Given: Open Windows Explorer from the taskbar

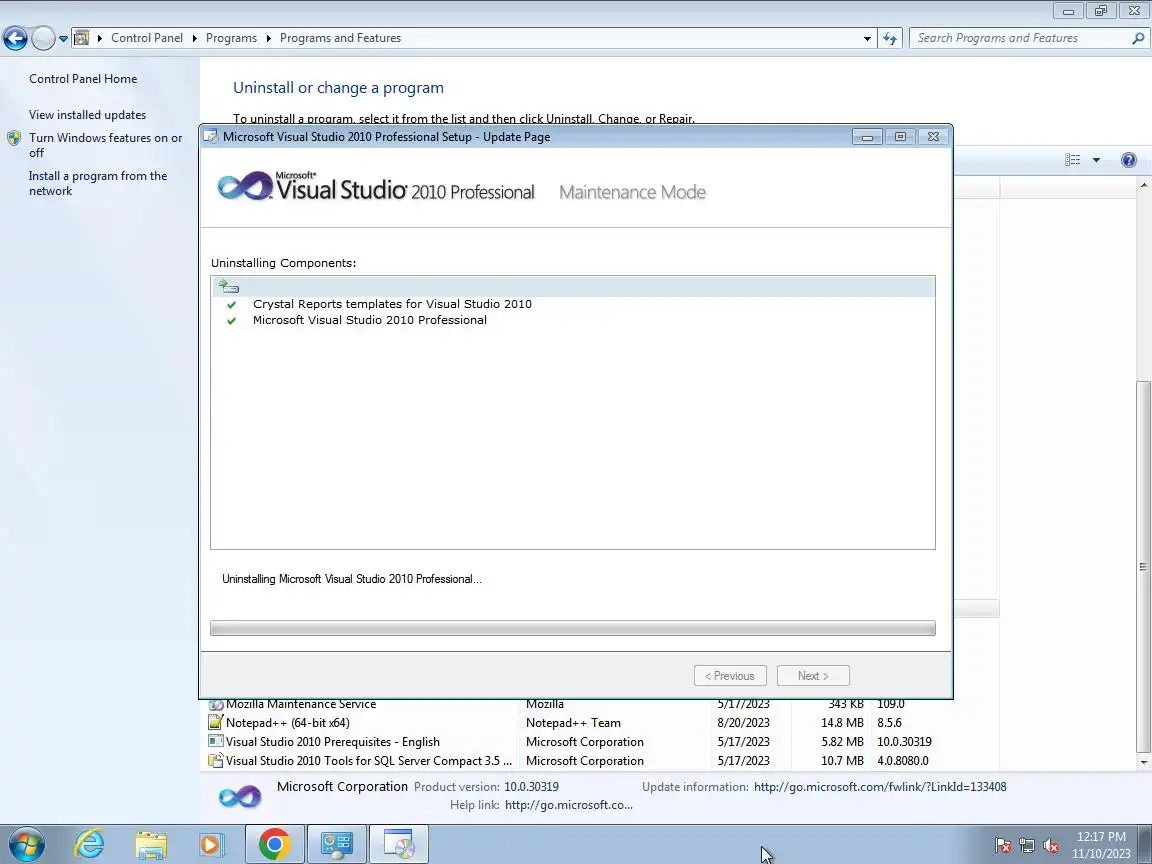Looking at the screenshot, I should (151, 845).
